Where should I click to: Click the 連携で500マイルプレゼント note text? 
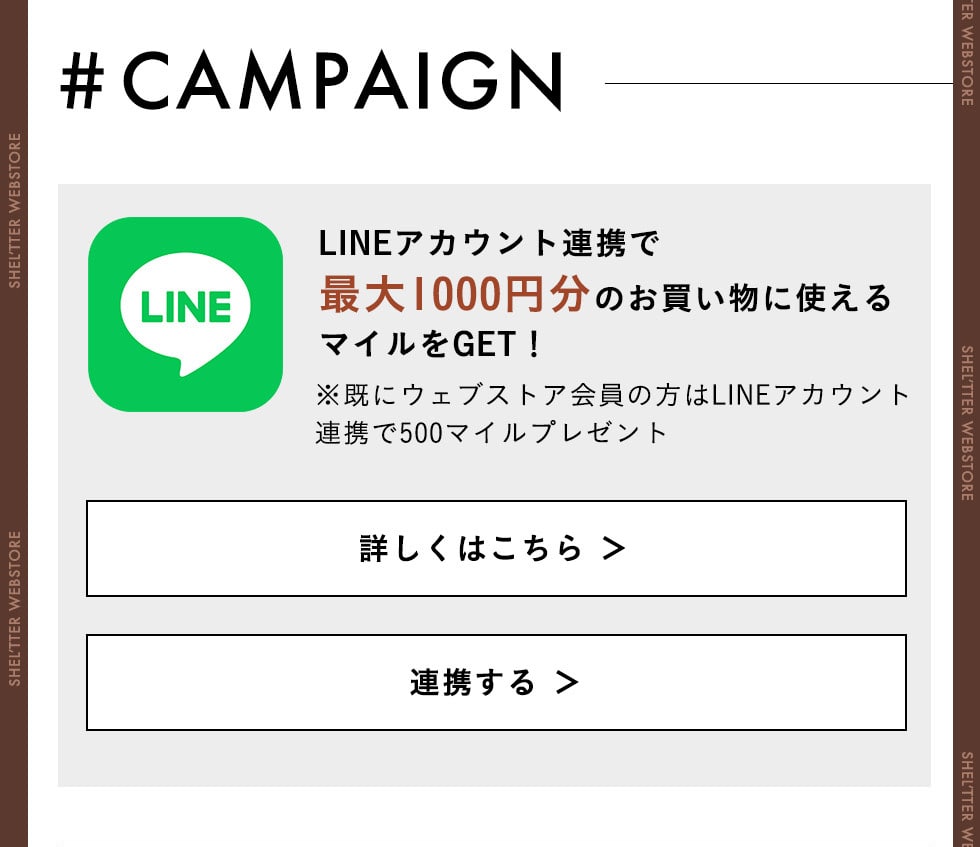[x=491, y=433]
